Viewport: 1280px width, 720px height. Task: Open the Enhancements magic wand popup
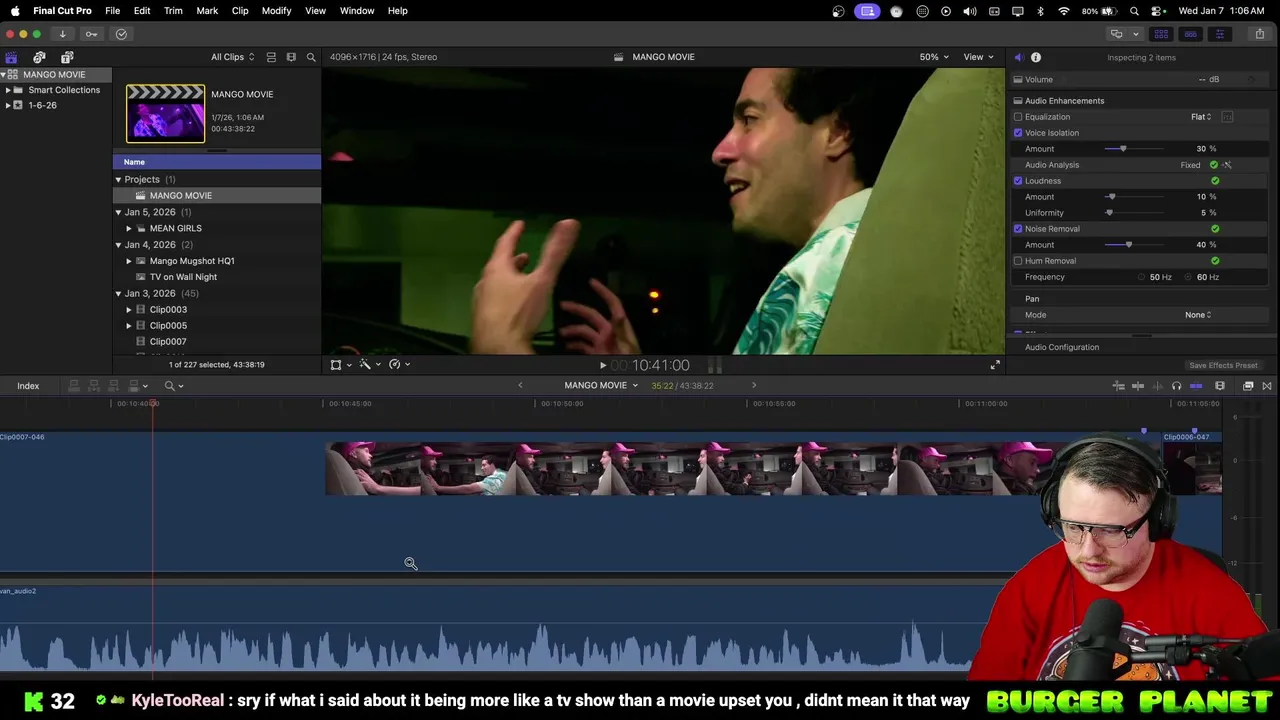pyautogui.click(x=369, y=365)
